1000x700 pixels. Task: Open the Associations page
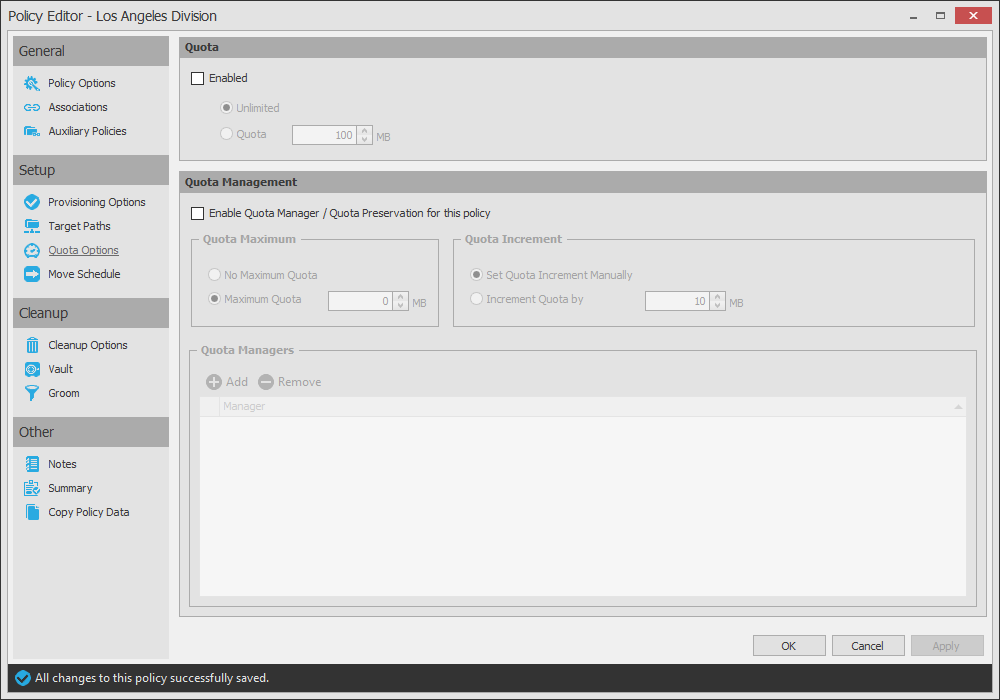(78, 108)
